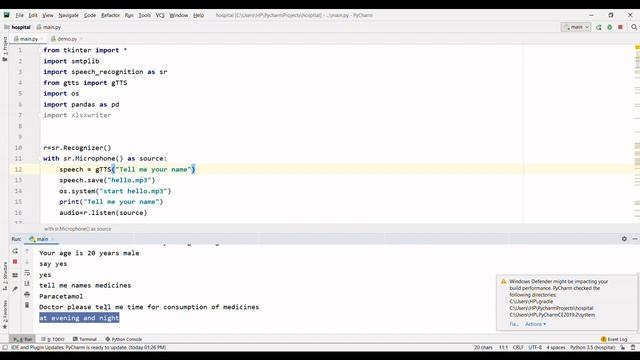Click the warning icon in the Windows Defender notification
This screenshot has width=640, height=360.
503,281
